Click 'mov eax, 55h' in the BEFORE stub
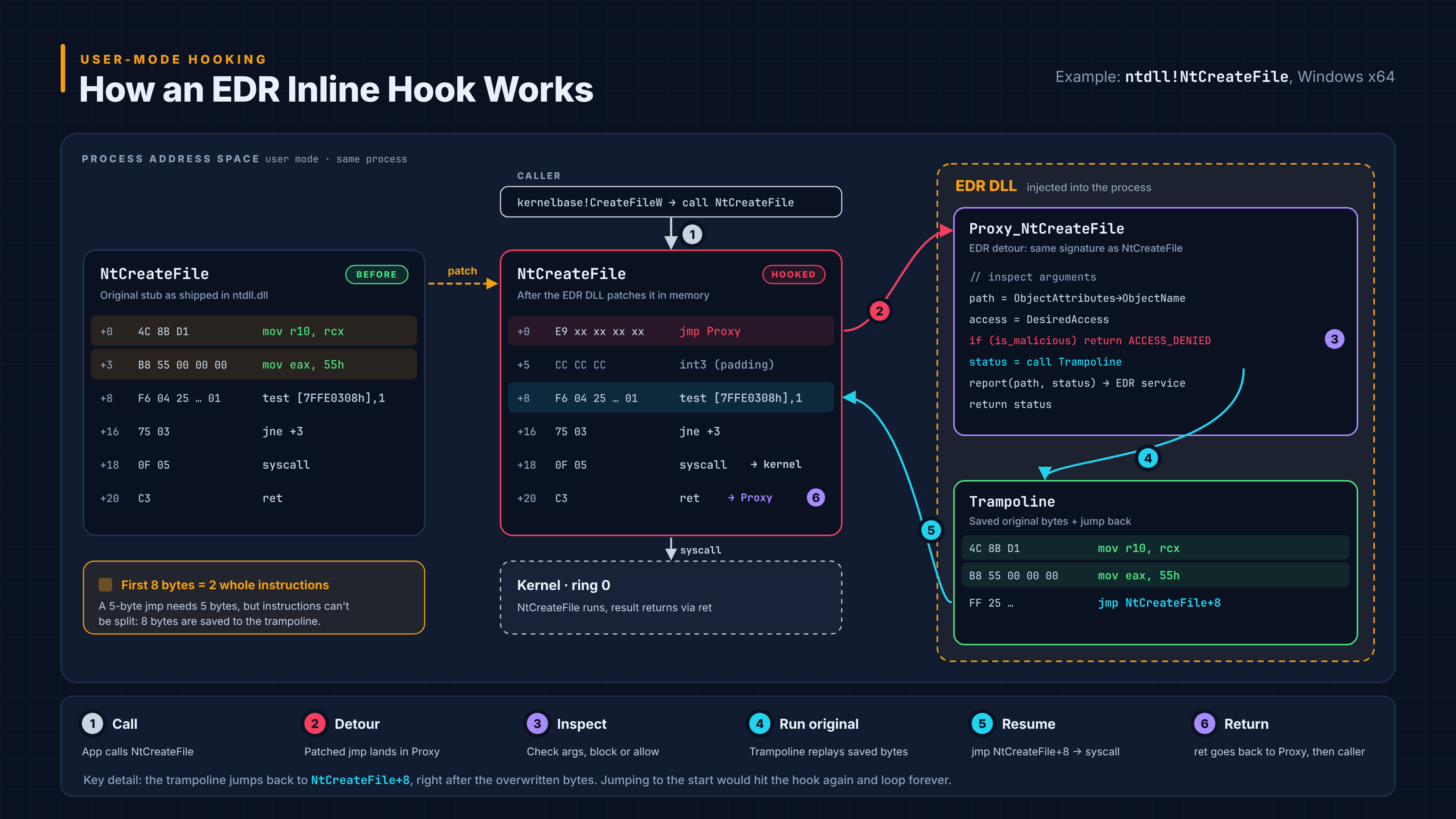Viewport: 1456px width, 819px height. tap(303, 364)
